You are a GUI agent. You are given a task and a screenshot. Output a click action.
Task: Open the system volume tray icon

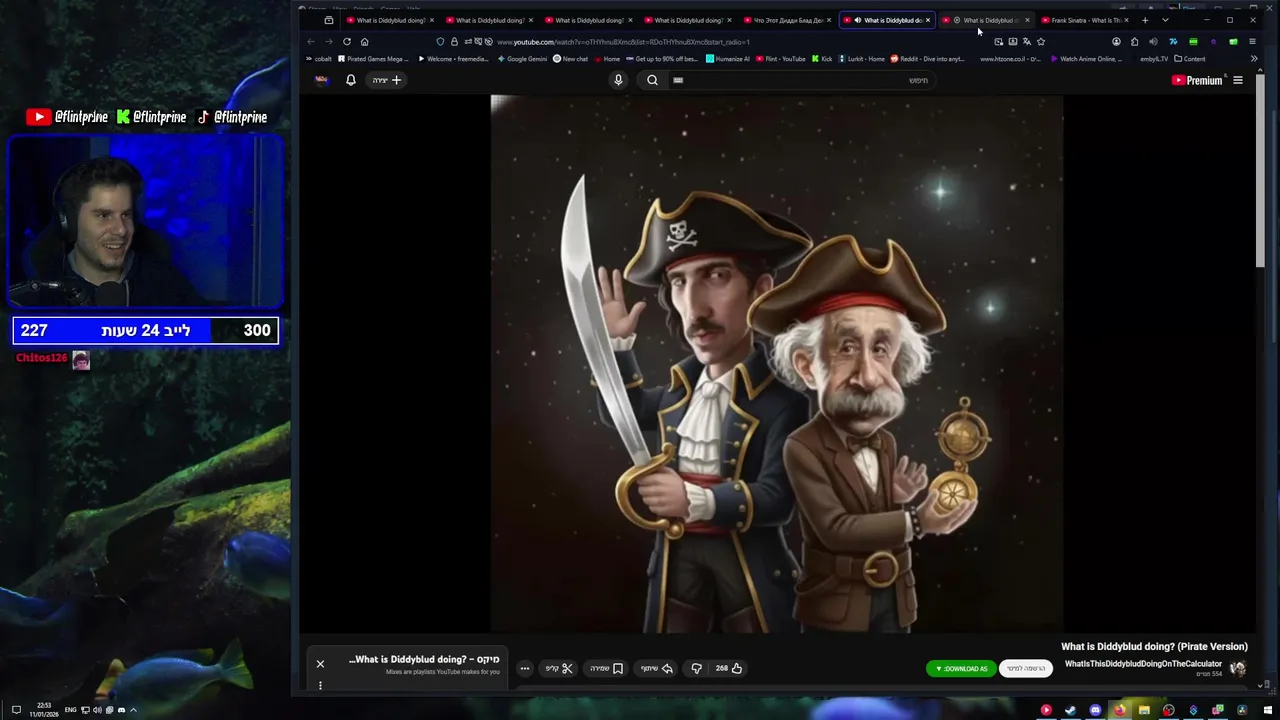98,710
